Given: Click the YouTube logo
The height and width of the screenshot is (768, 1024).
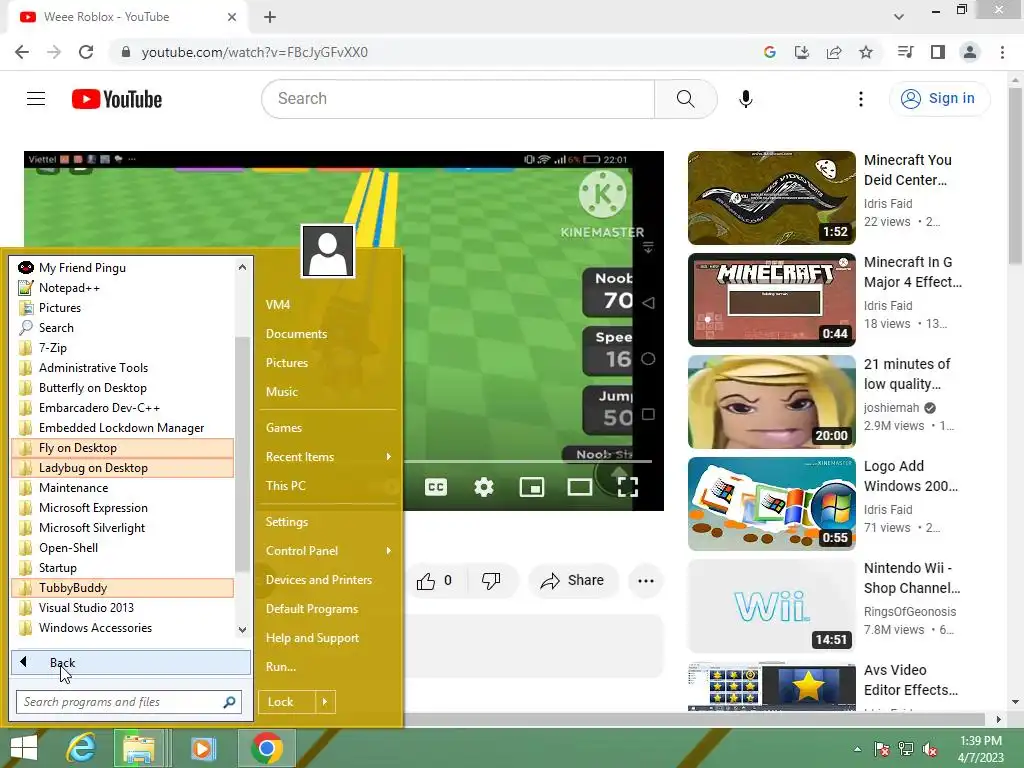Looking at the screenshot, I should tap(117, 99).
